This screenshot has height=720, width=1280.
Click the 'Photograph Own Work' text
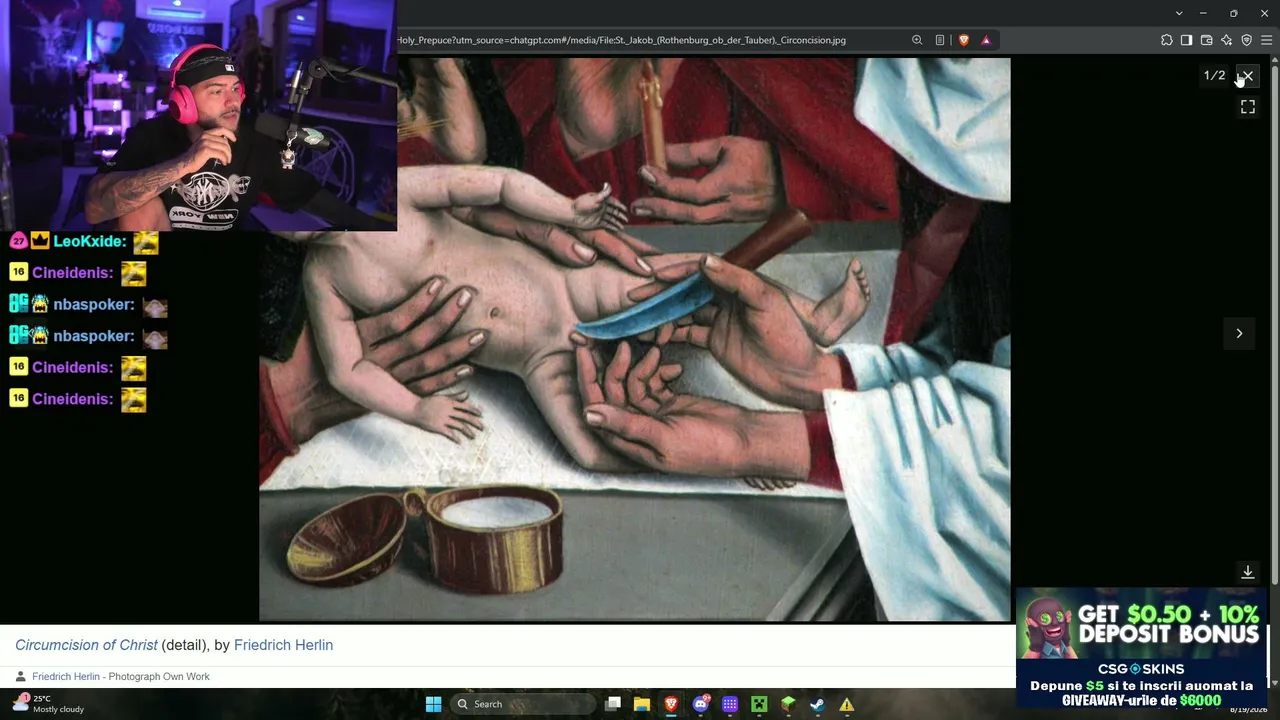coord(159,677)
